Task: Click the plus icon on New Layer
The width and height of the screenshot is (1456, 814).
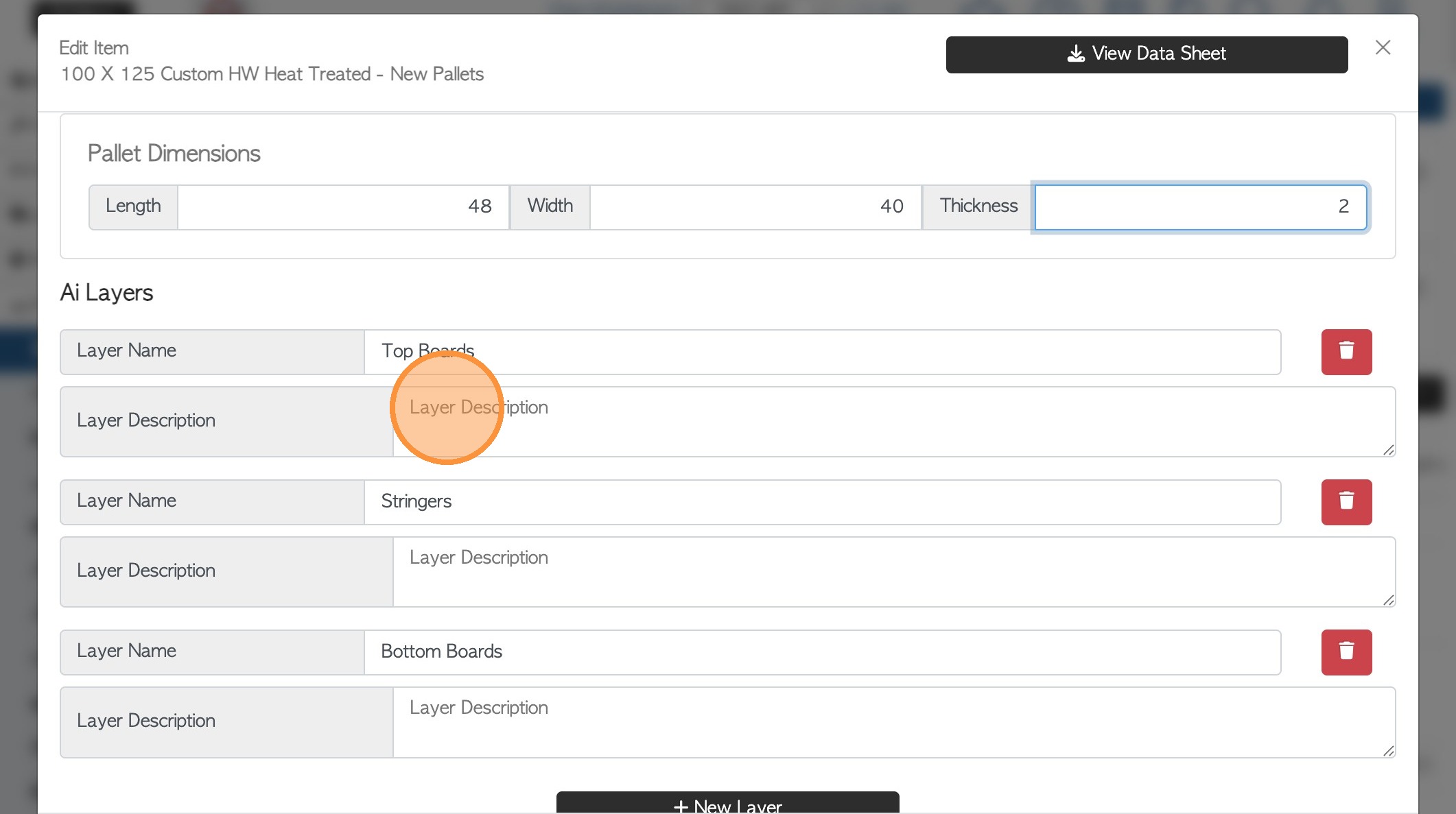Action: click(x=681, y=806)
